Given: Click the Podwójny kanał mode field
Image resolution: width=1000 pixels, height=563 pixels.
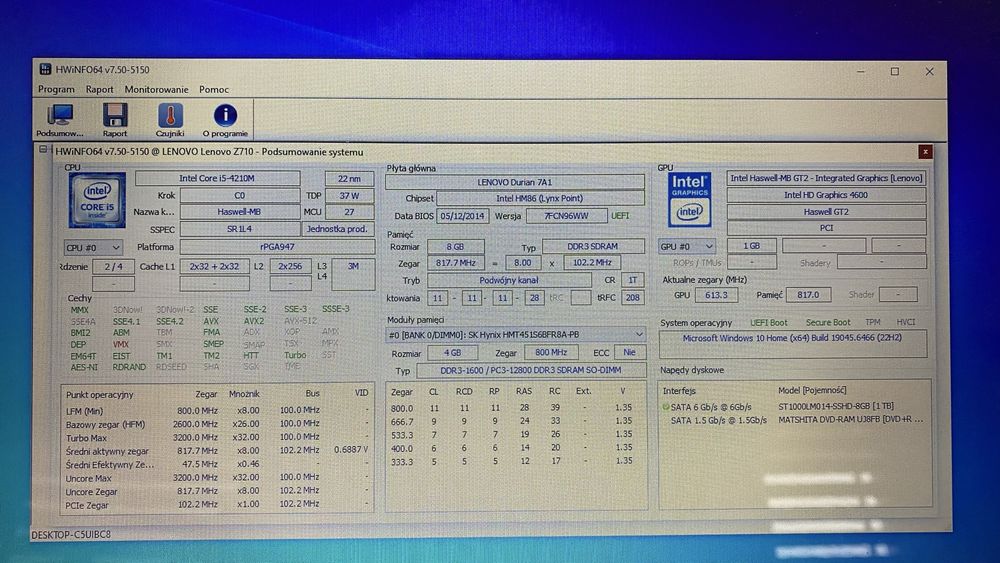Looking at the screenshot, I should coord(509,280).
